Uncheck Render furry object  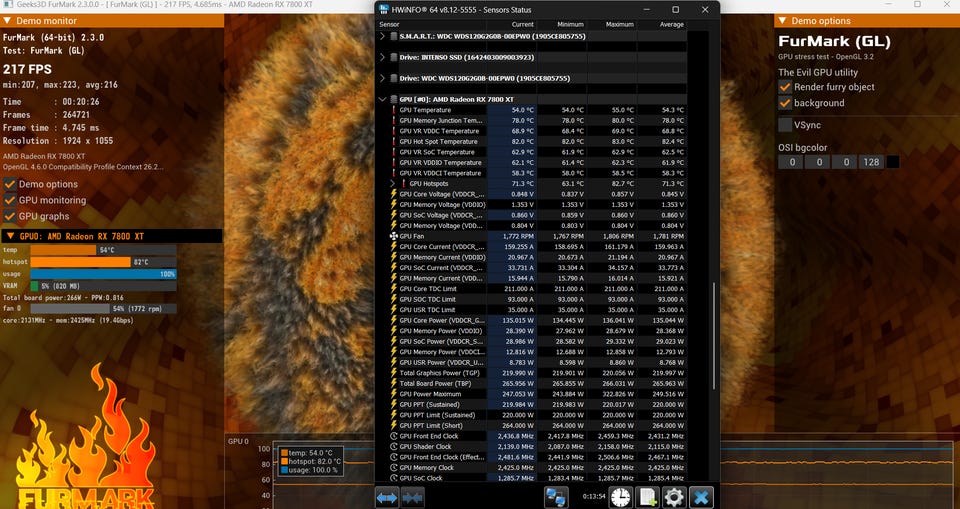click(785, 87)
